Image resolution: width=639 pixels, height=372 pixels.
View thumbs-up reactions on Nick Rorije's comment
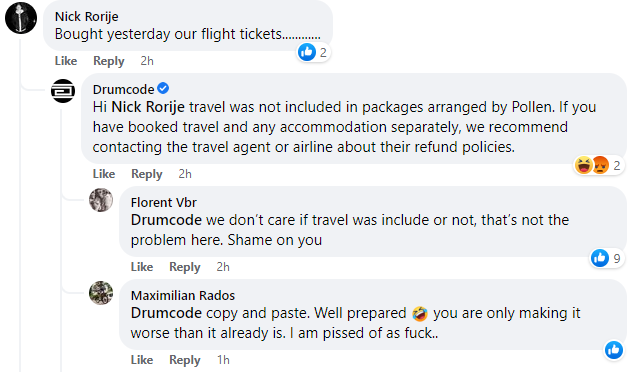pyautogui.click(x=313, y=53)
